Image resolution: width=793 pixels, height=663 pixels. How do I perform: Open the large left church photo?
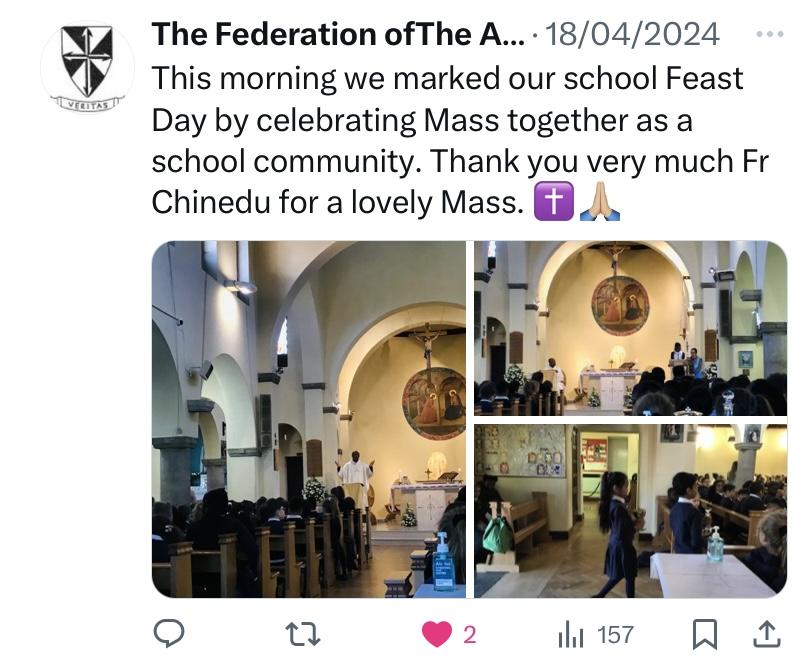[309, 418]
